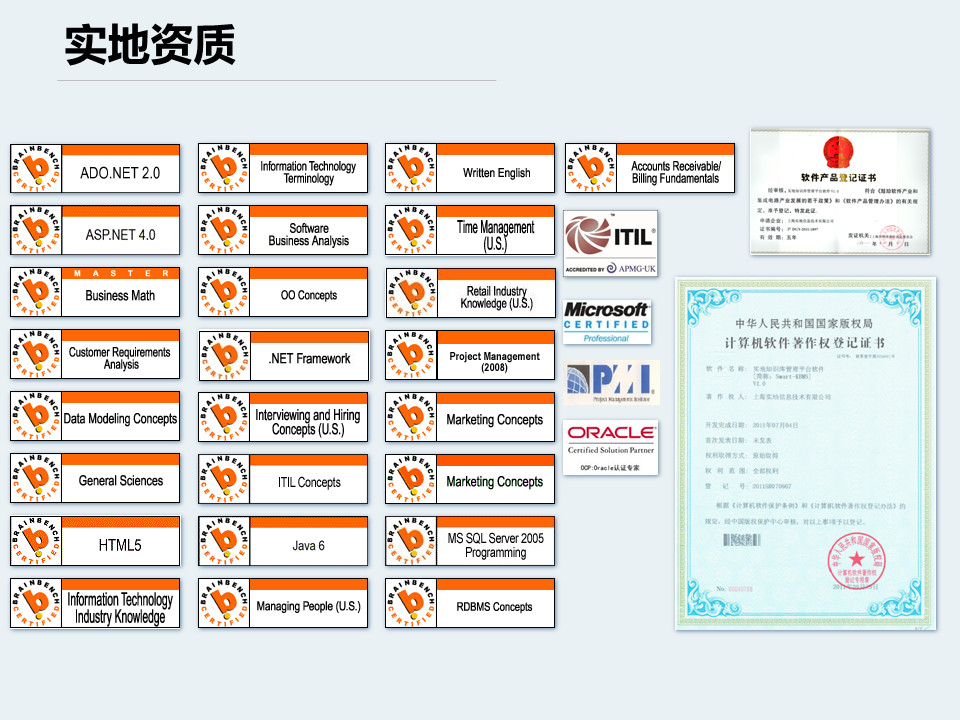Select the RDBMS Concepts badge
The height and width of the screenshot is (720, 960).
click(470, 603)
